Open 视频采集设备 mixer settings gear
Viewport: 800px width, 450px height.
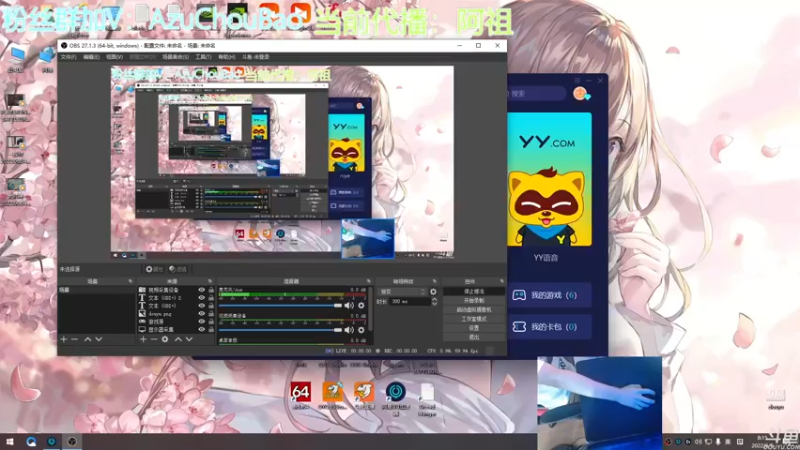pyautogui.click(x=361, y=330)
